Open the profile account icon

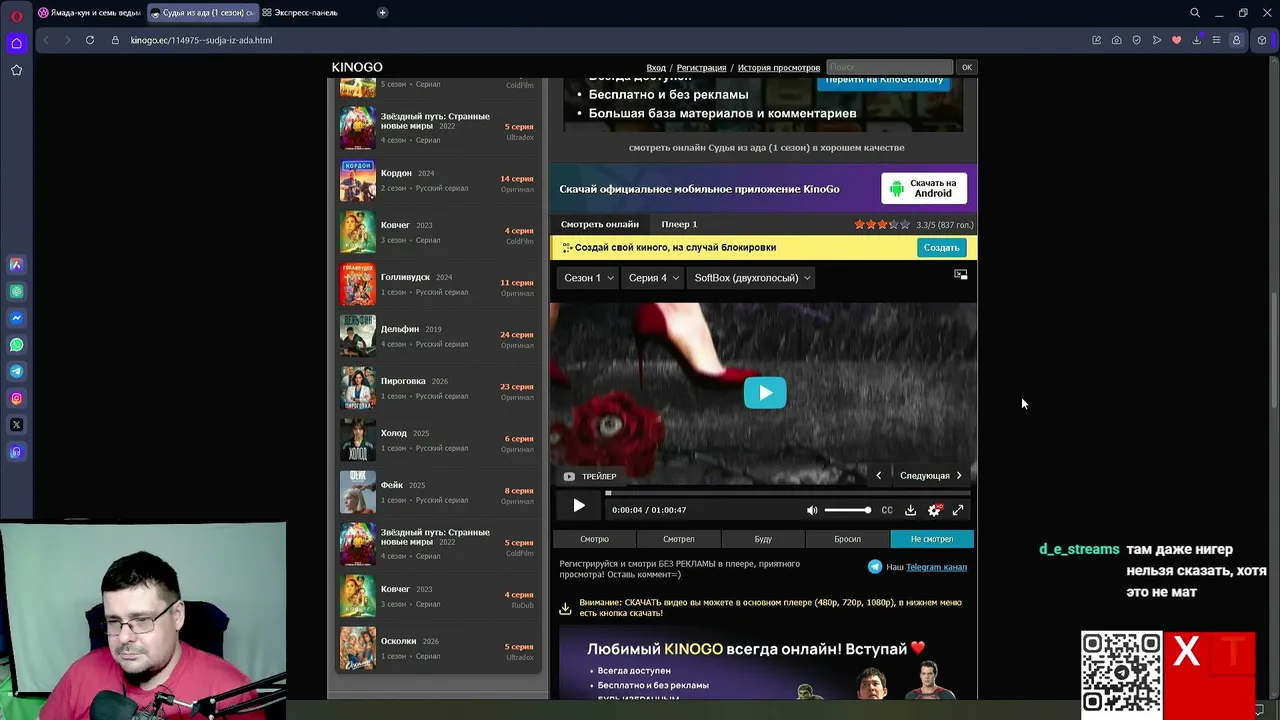point(1236,40)
